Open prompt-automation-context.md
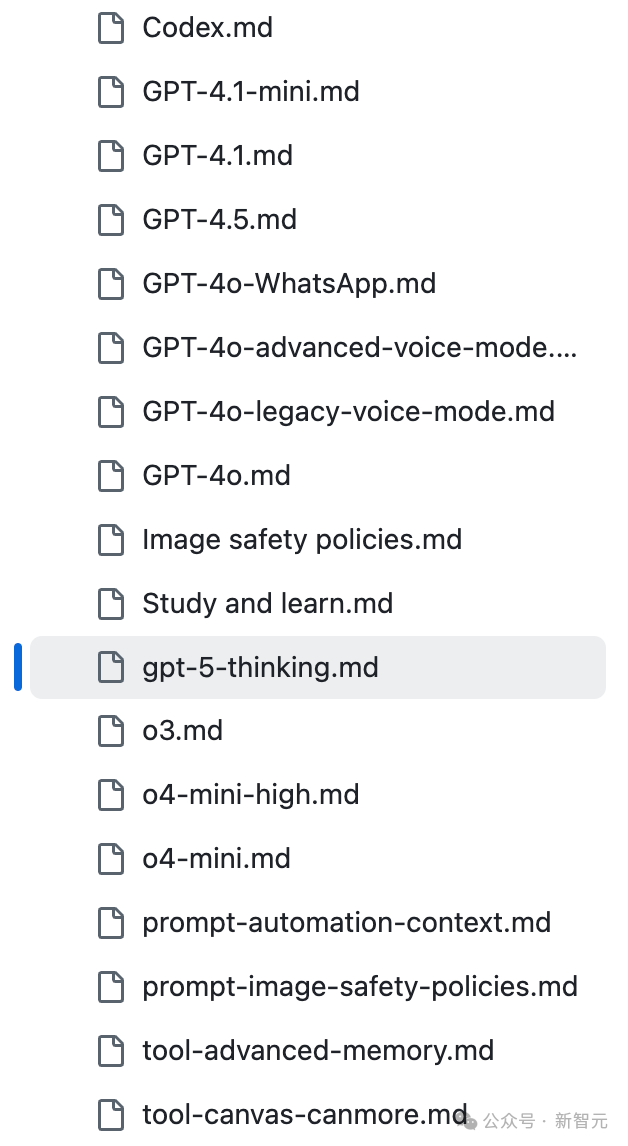This screenshot has width=628, height=1146. pos(346,922)
